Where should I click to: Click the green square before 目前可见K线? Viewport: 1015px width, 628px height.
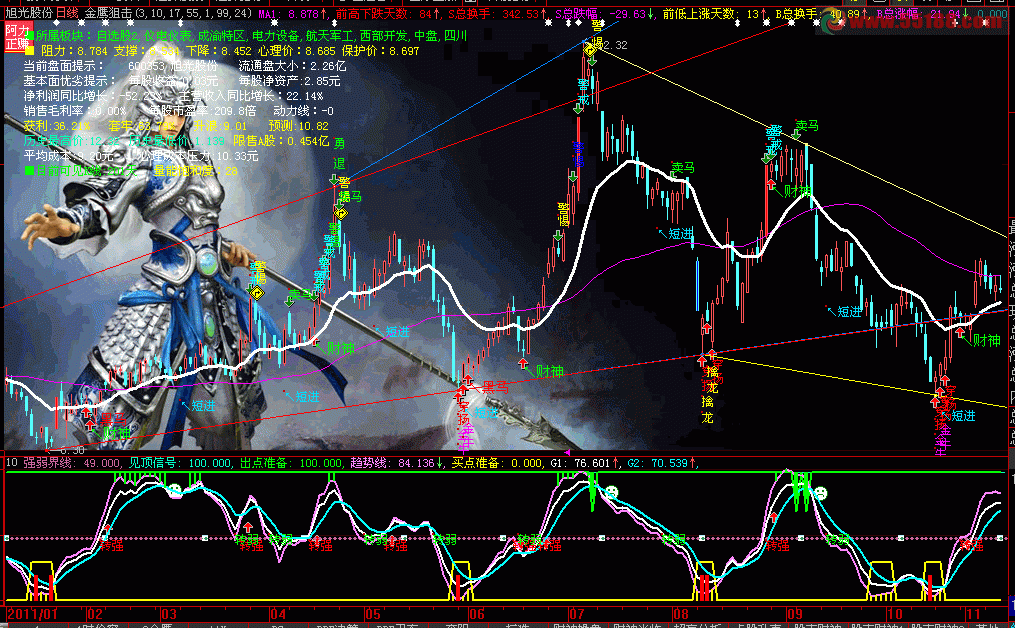(x=29, y=170)
